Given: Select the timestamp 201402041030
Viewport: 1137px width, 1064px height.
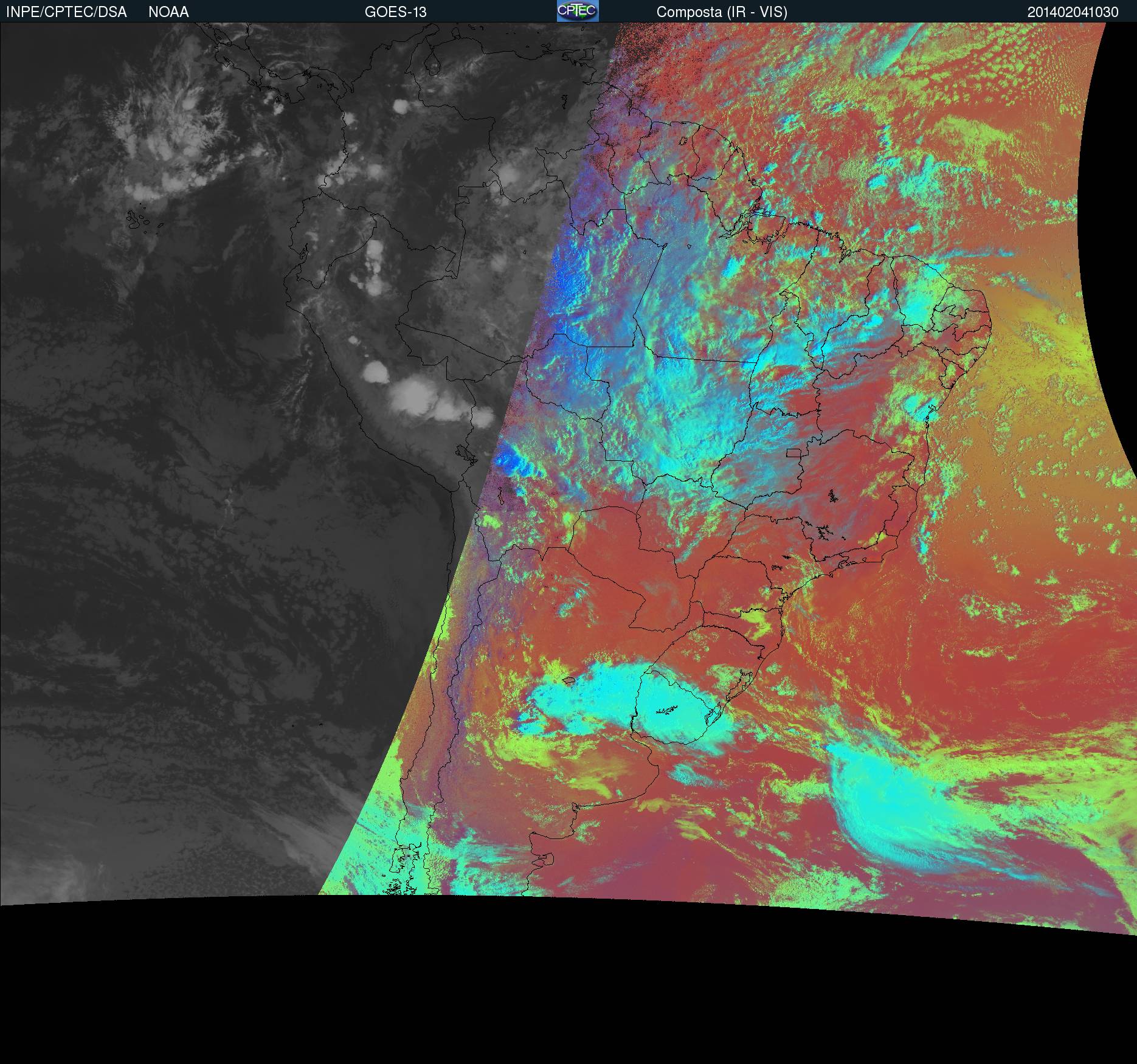Looking at the screenshot, I should tap(1073, 12).
